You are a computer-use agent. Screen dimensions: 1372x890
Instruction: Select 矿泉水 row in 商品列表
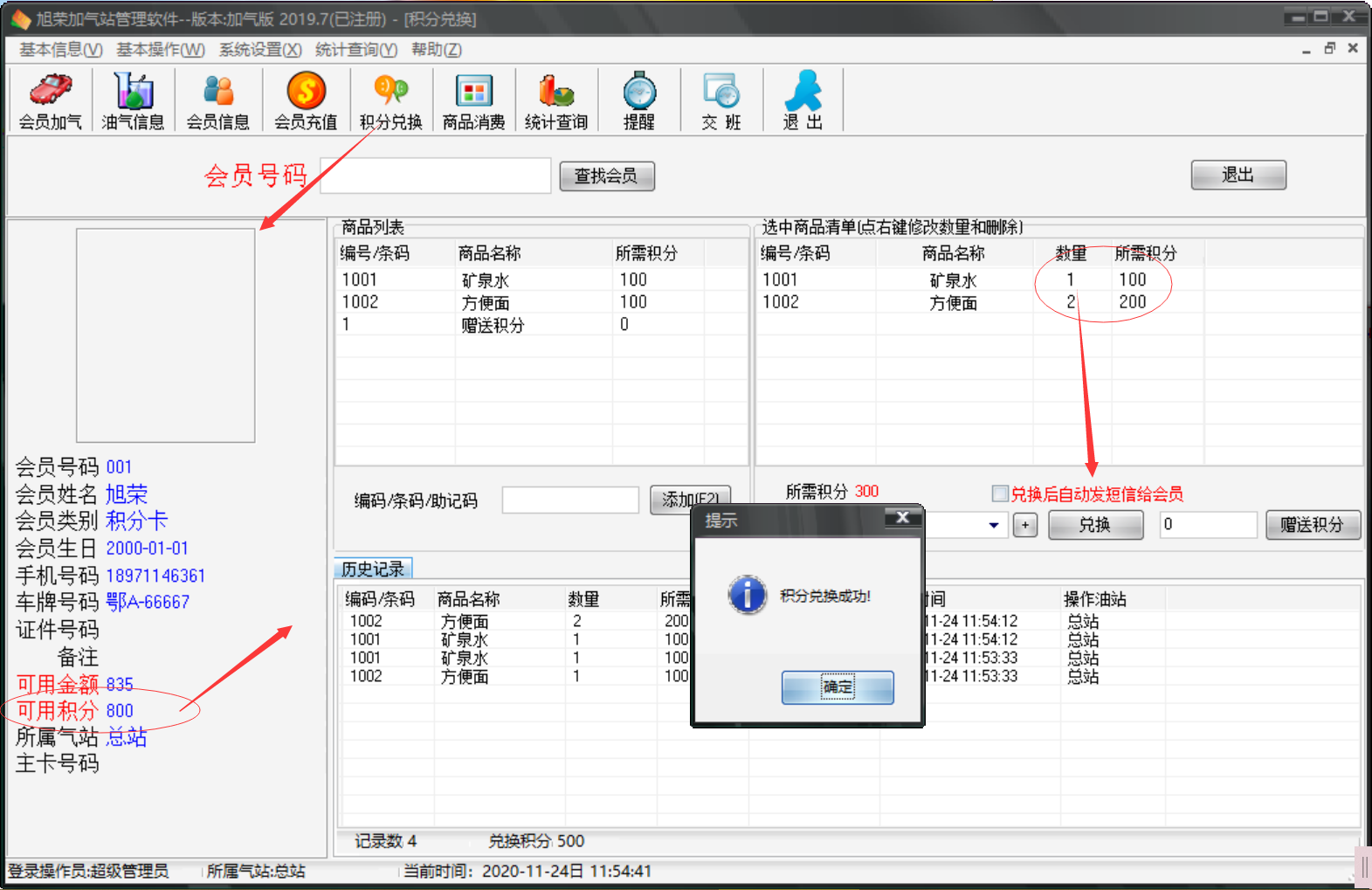pos(541,280)
